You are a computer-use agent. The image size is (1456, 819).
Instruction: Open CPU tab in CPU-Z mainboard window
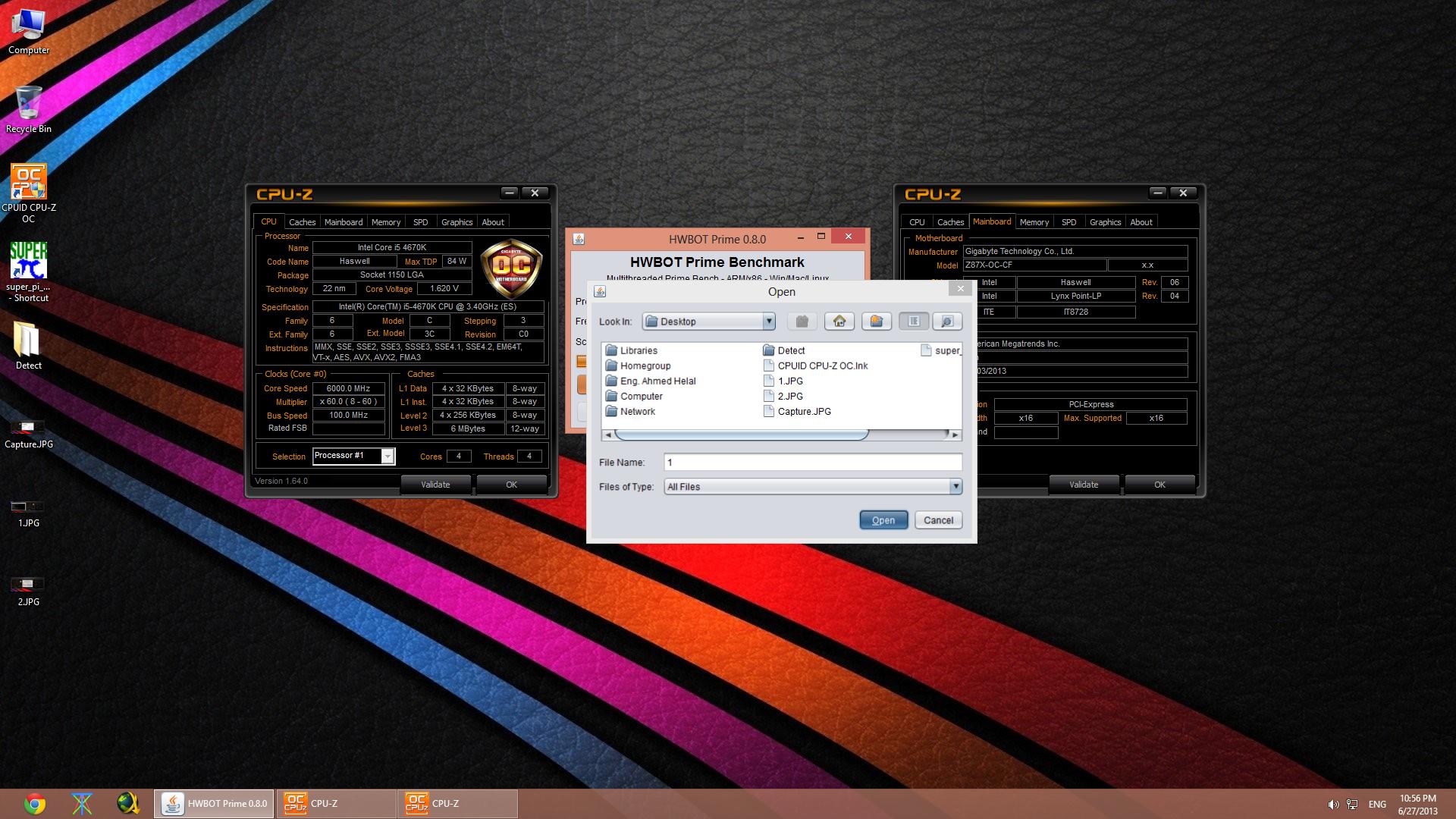[917, 222]
